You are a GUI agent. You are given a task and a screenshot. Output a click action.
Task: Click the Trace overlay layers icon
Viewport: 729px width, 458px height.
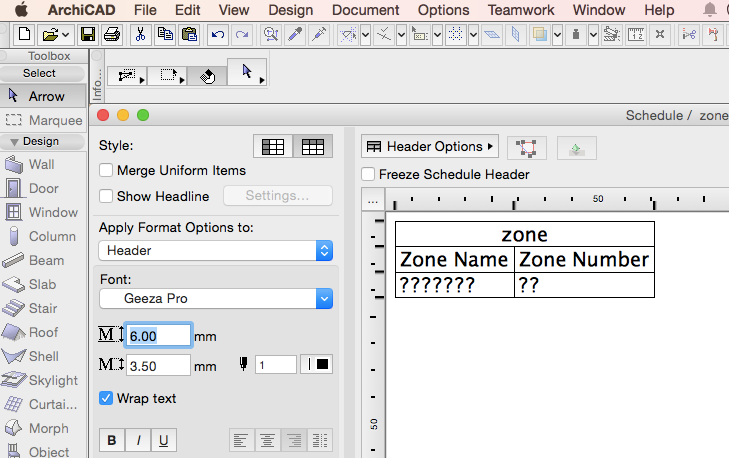pyautogui.click(x=540, y=34)
